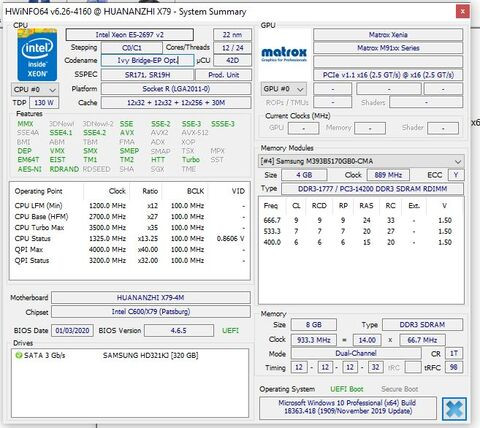Click the green UEFI Boot label
This screenshot has height=428, width=480.
347,389
